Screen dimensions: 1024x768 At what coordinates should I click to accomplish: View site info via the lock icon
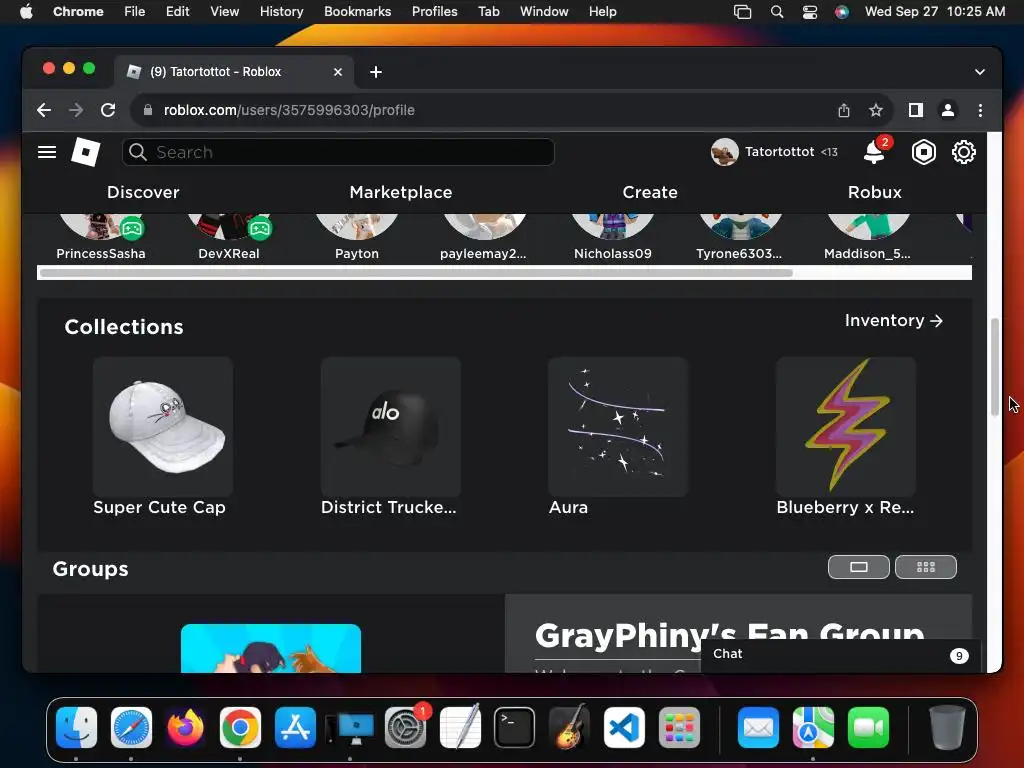(148, 110)
